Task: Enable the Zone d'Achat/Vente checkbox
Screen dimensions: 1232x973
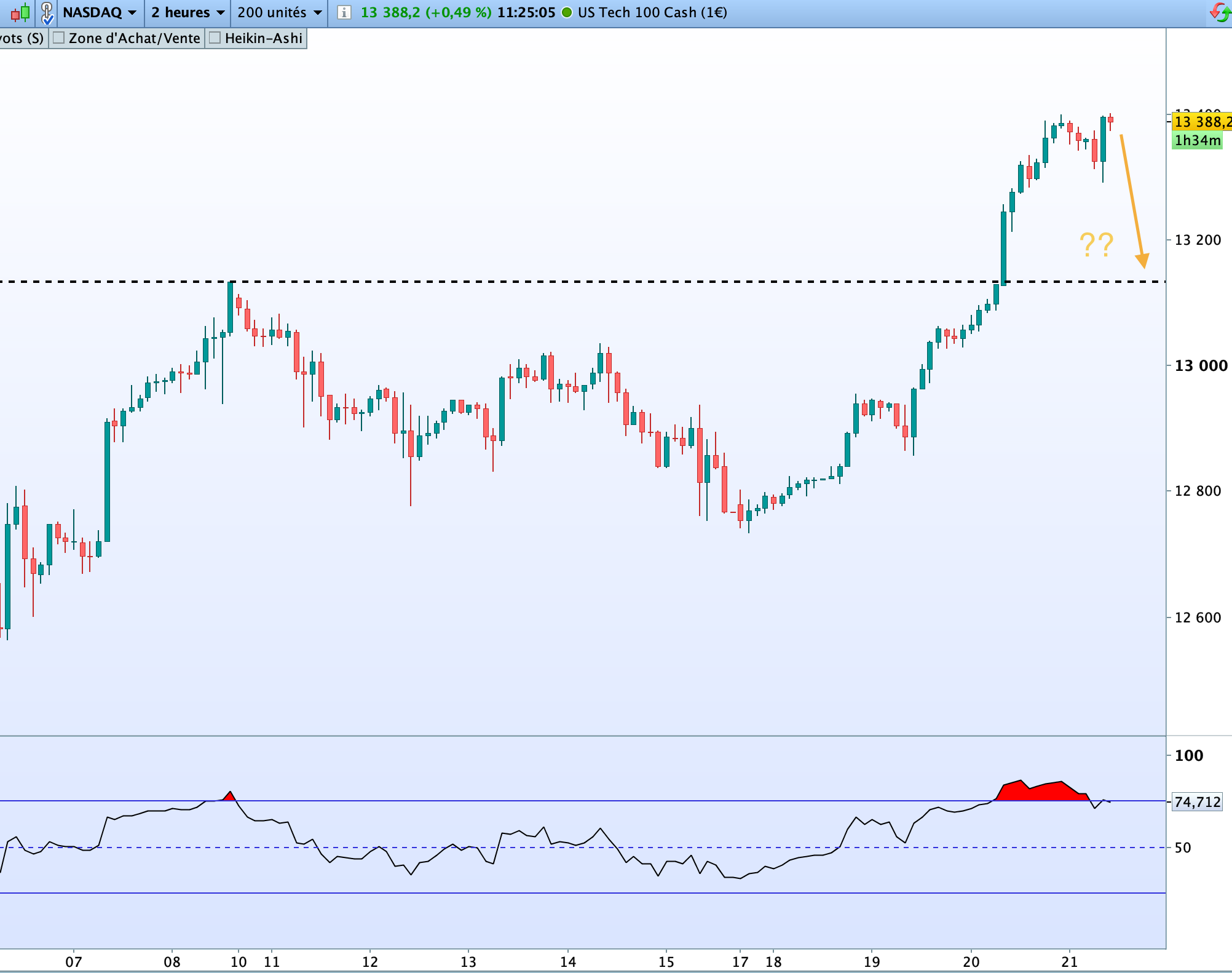Action: (x=59, y=38)
